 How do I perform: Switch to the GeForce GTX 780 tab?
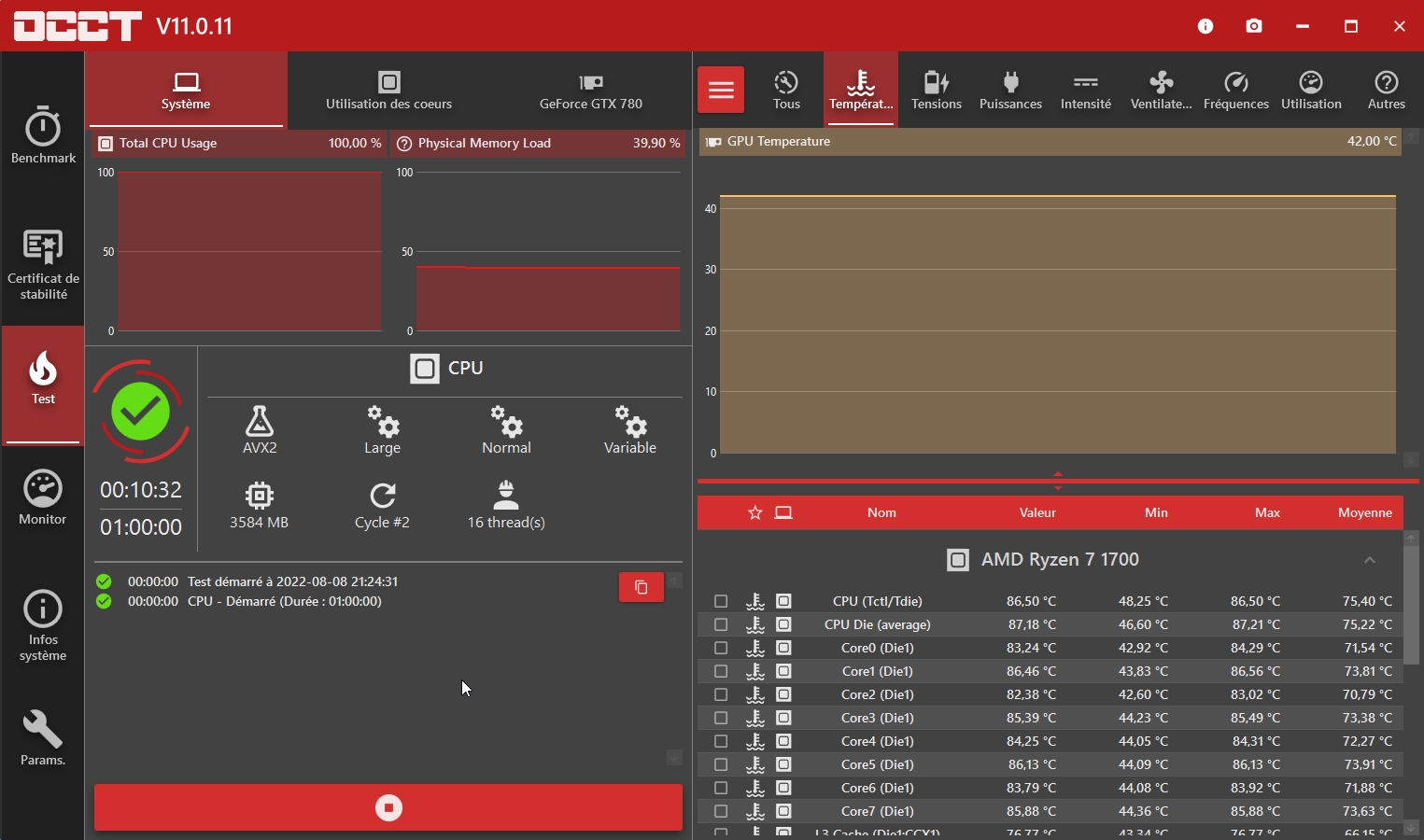pyautogui.click(x=591, y=90)
